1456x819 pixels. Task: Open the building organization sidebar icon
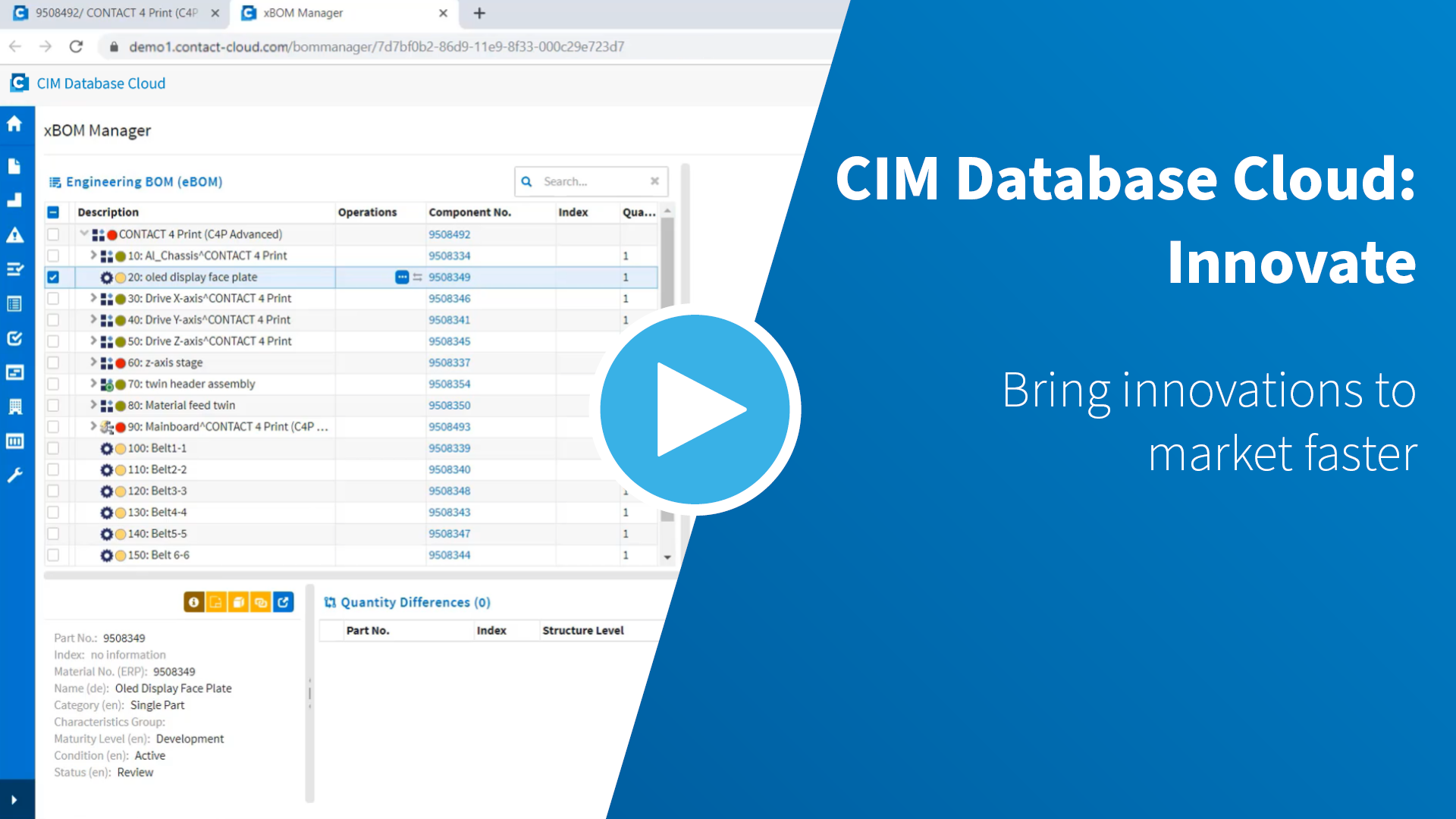point(14,407)
